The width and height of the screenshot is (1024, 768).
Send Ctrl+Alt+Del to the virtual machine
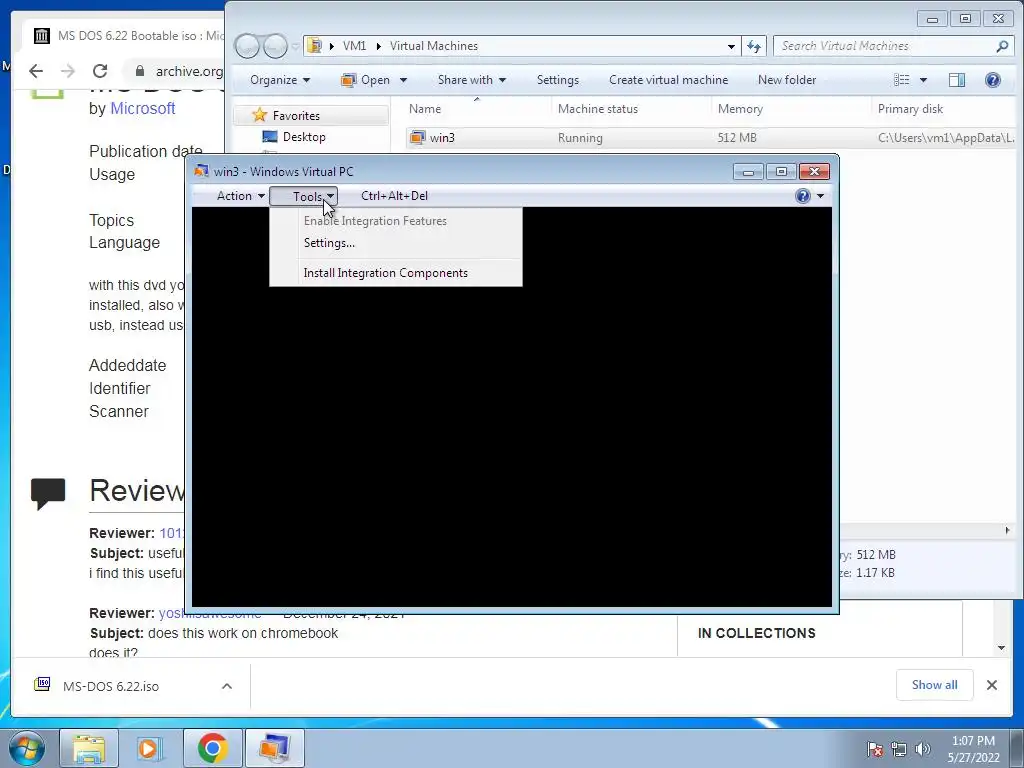[x=394, y=196]
